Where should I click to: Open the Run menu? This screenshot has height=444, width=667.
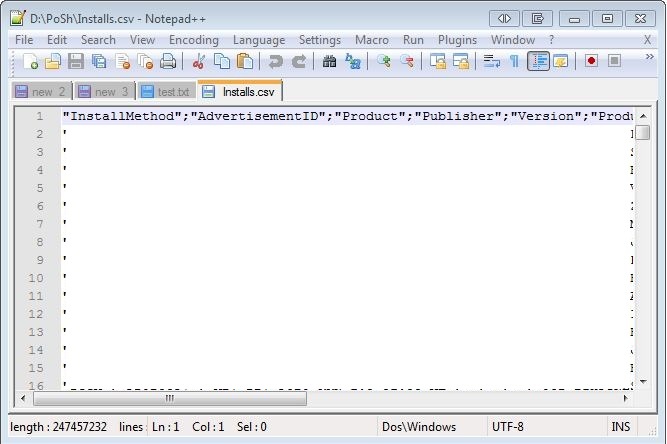(x=413, y=40)
